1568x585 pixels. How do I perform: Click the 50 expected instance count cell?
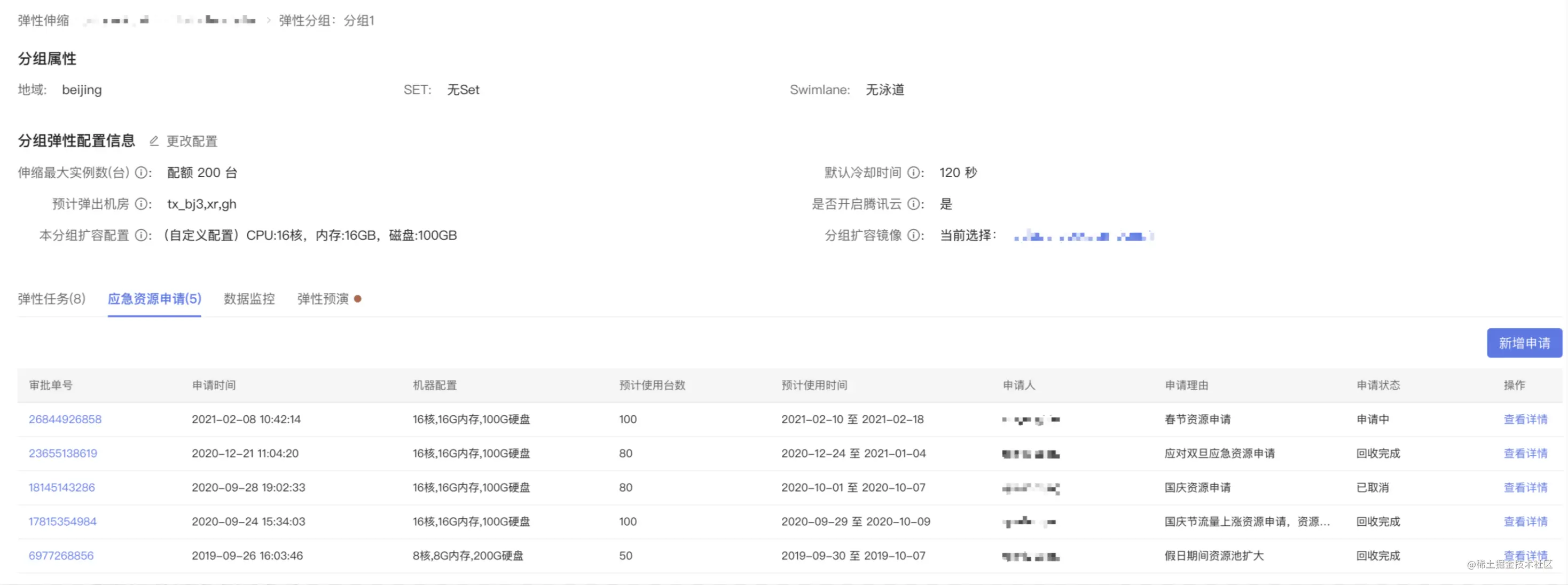626,556
